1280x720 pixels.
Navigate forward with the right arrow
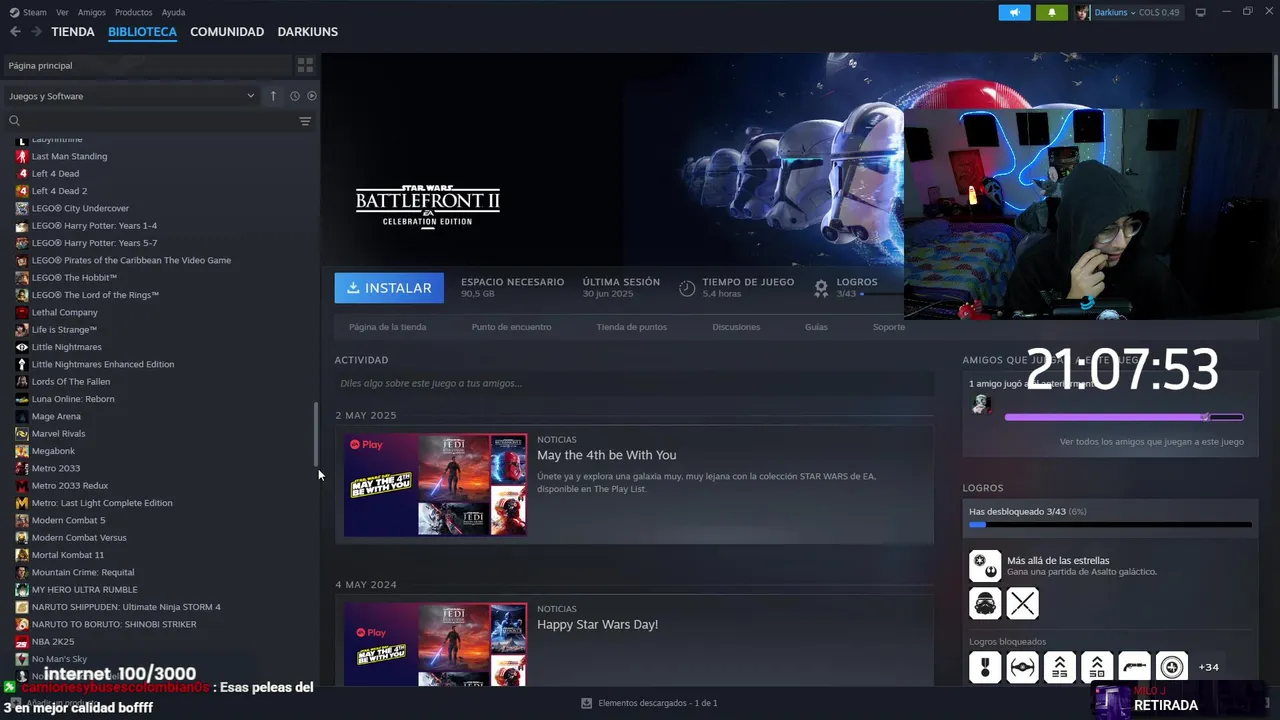tap(36, 32)
